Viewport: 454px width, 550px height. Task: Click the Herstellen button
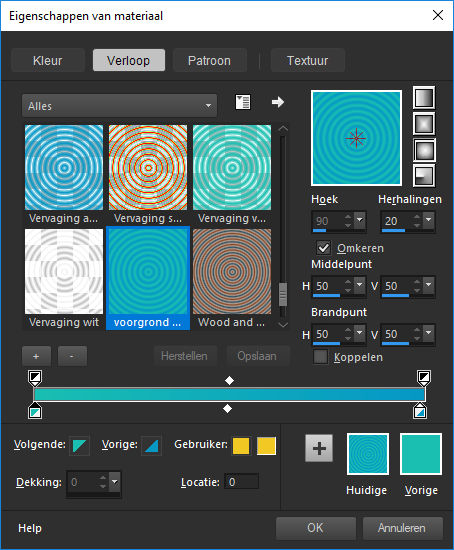(x=185, y=356)
